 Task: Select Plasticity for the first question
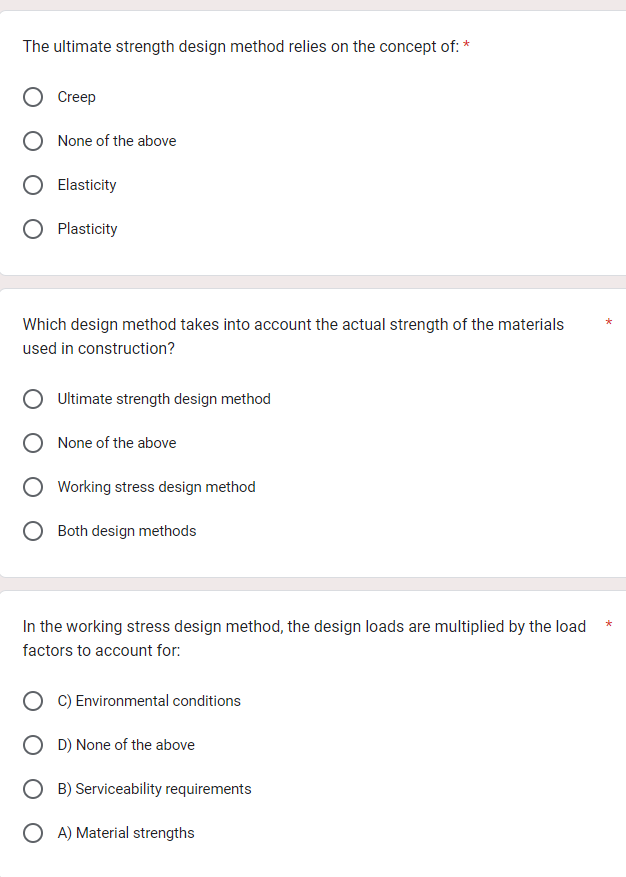pos(33,229)
